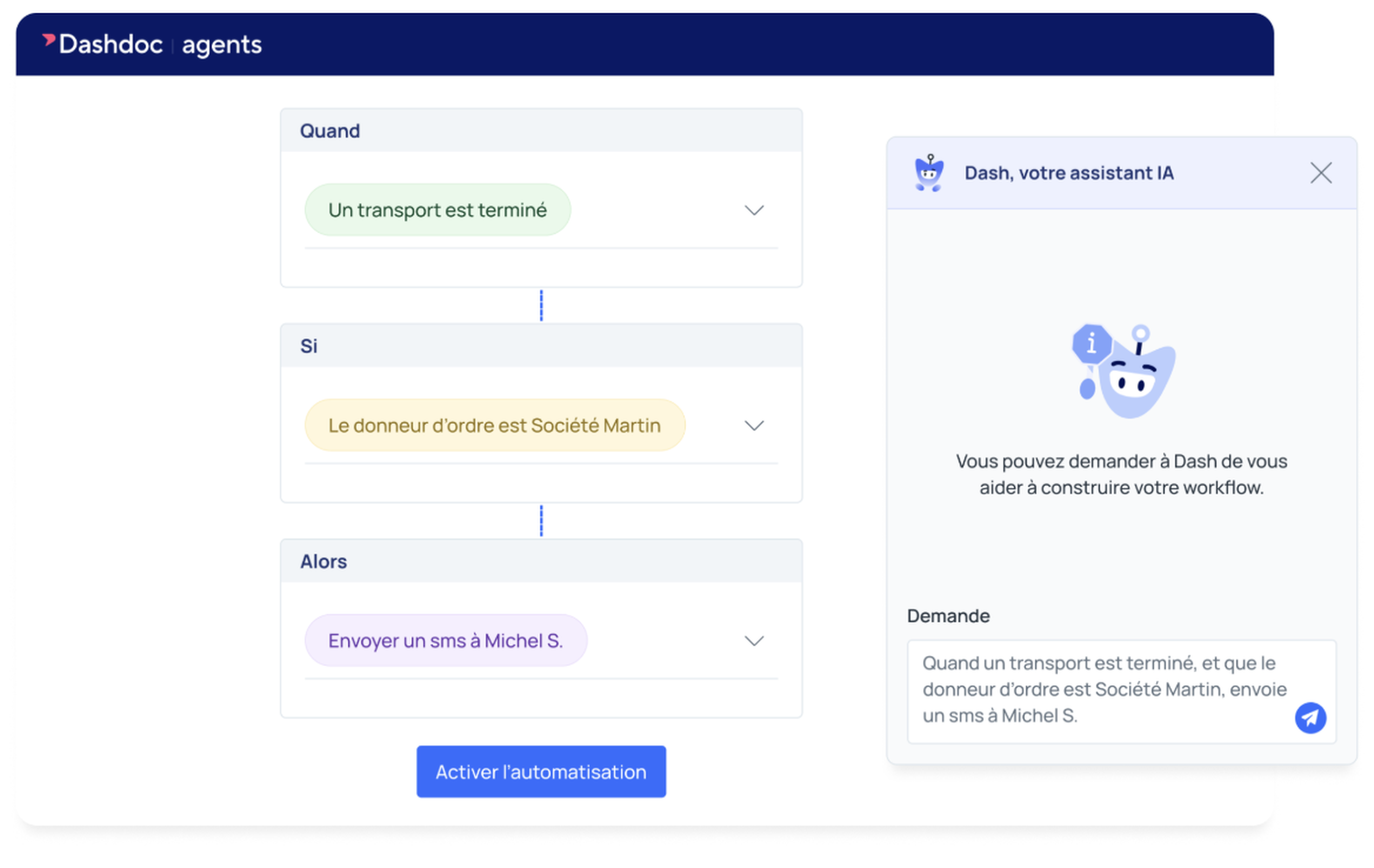1374x868 pixels.
Task: Close the Dash assistant panel
Action: point(1320,173)
